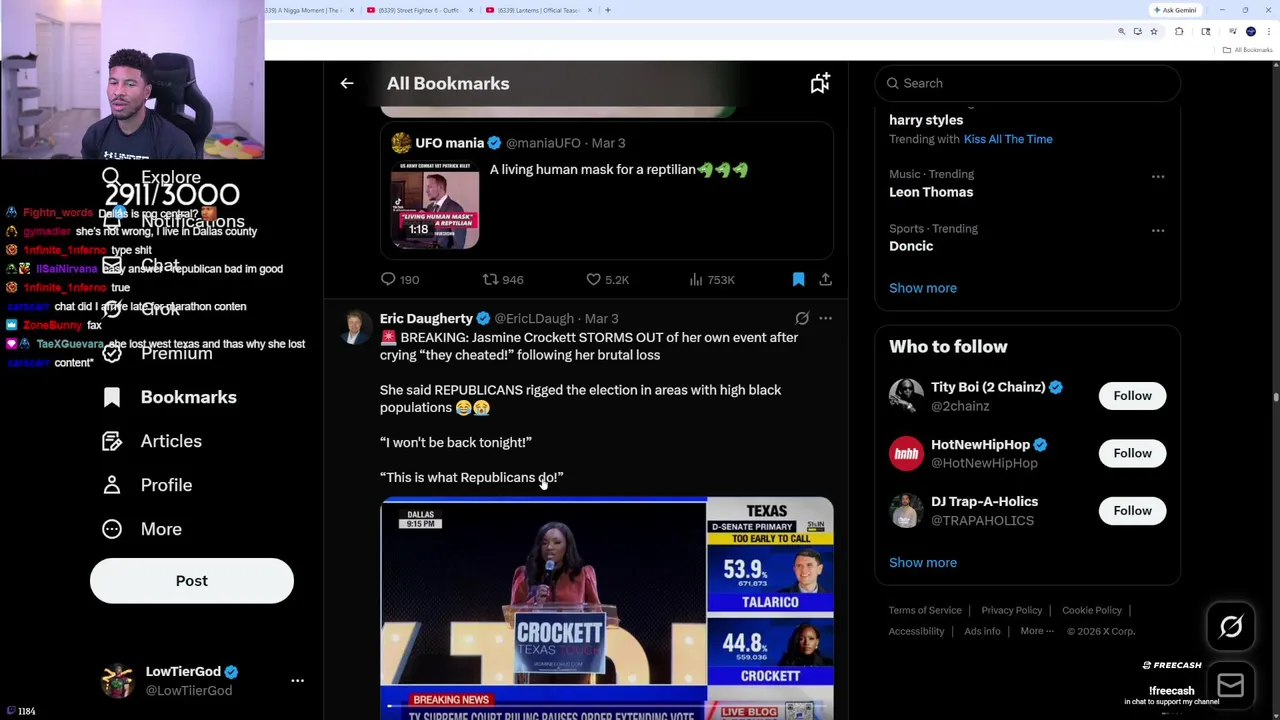Open Terms of Service link

(x=925, y=610)
